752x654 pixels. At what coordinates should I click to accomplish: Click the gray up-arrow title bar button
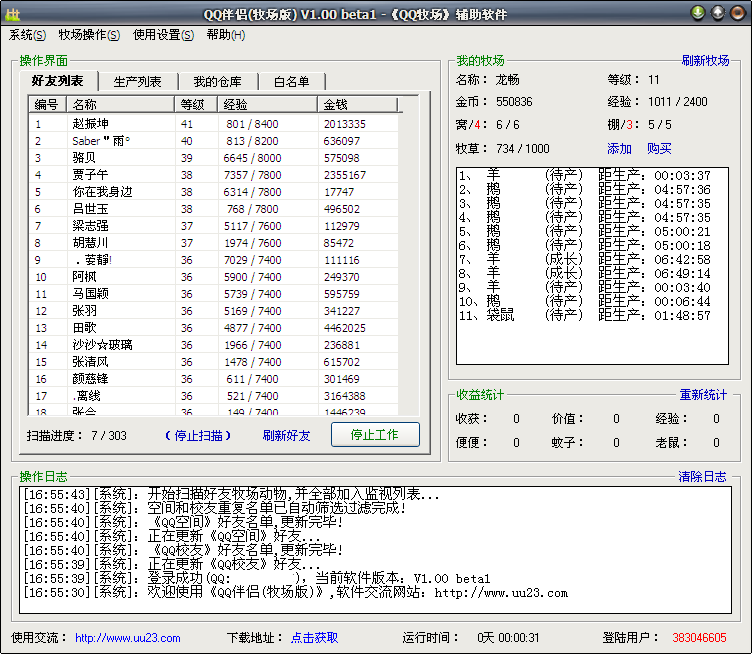tap(717, 13)
